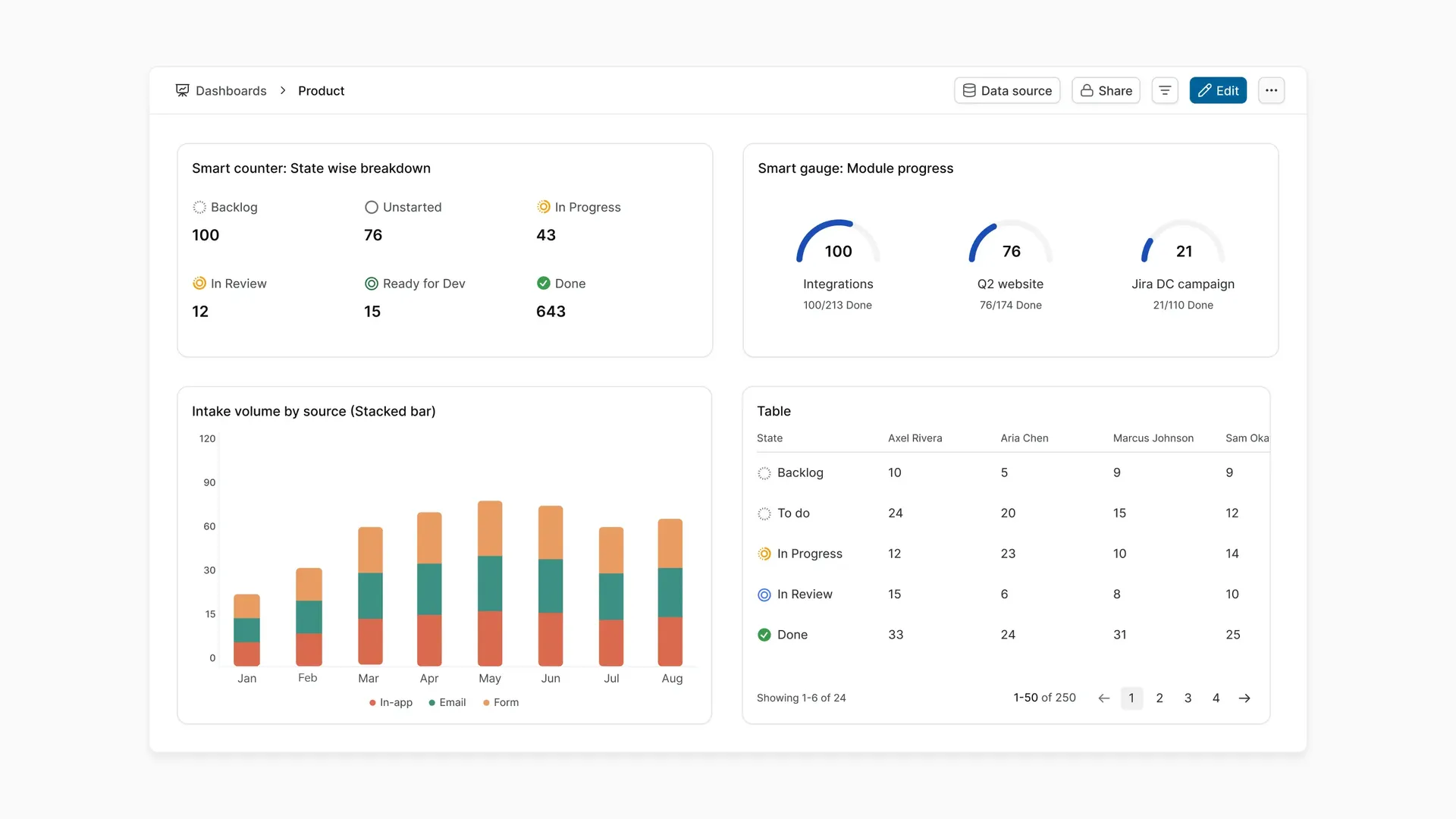Click the blue In Review icon in Table

764,595
